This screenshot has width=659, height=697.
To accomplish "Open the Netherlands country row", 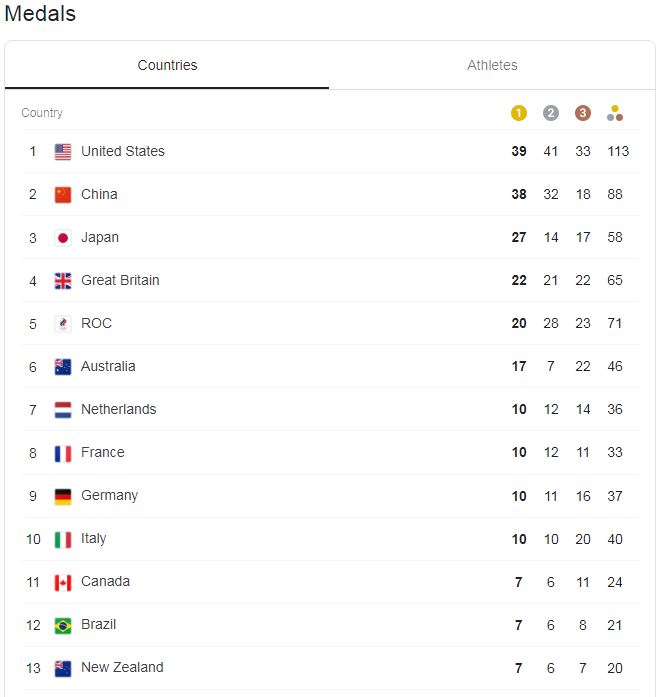I will [330, 409].
